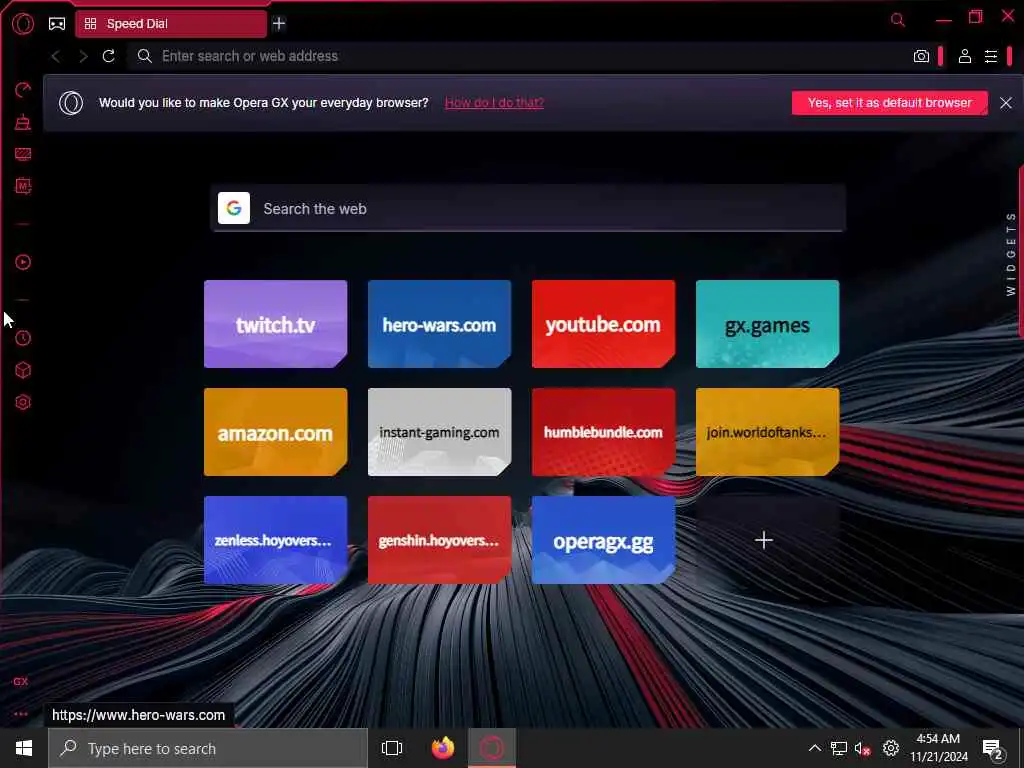This screenshot has height=768, width=1024.
Task: Click the taskbar 'Type here to search' box
Action: click(x=208, y=748)
